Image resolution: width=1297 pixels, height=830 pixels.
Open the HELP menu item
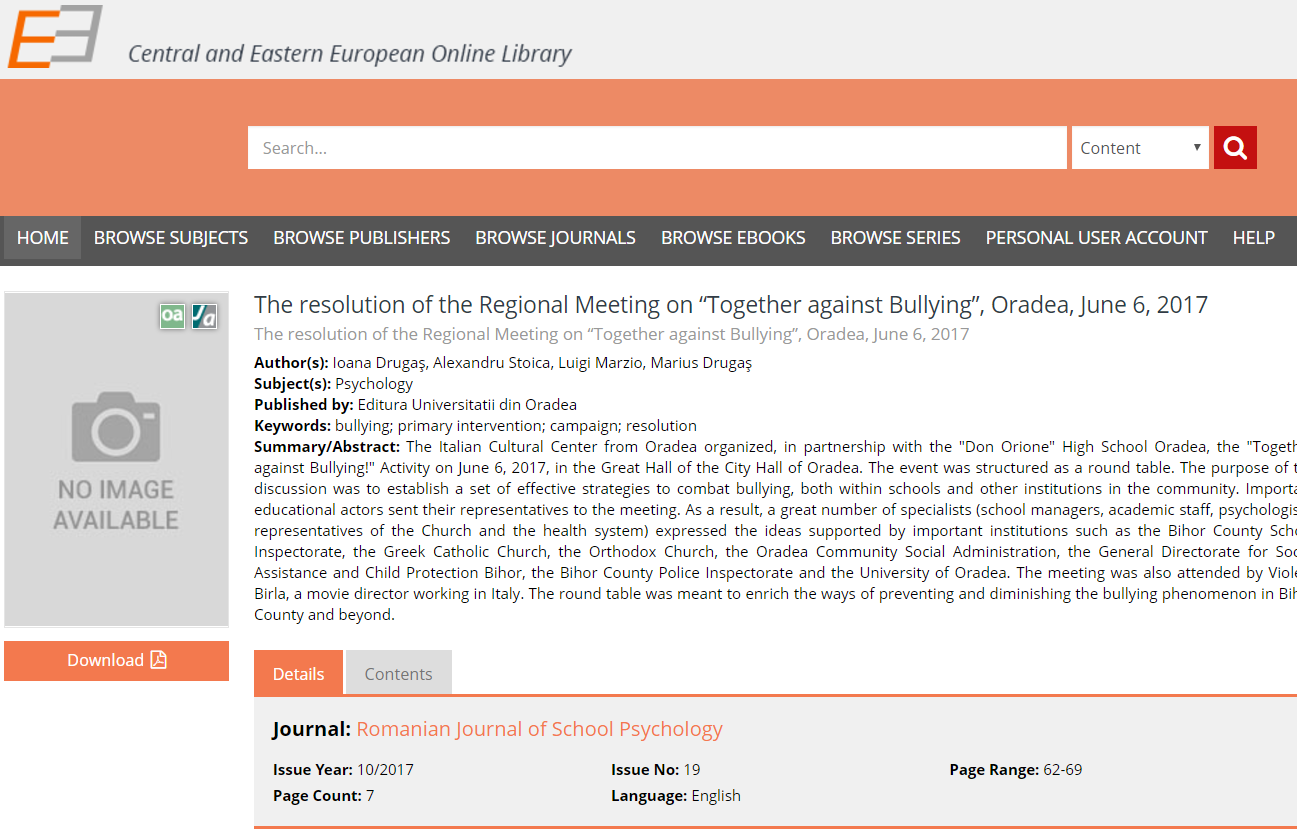click(x=1253, y=238)
